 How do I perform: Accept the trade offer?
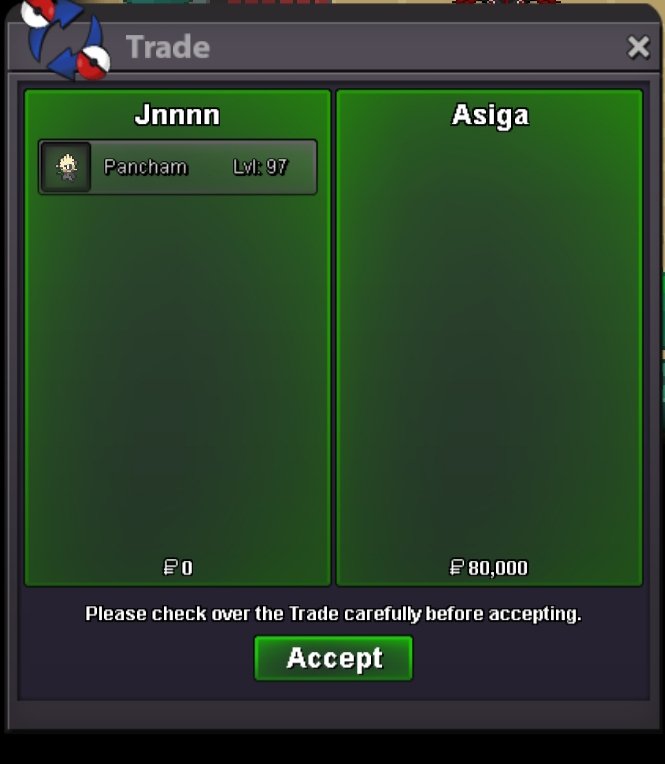pyautogui.click(x=333, y=658)
